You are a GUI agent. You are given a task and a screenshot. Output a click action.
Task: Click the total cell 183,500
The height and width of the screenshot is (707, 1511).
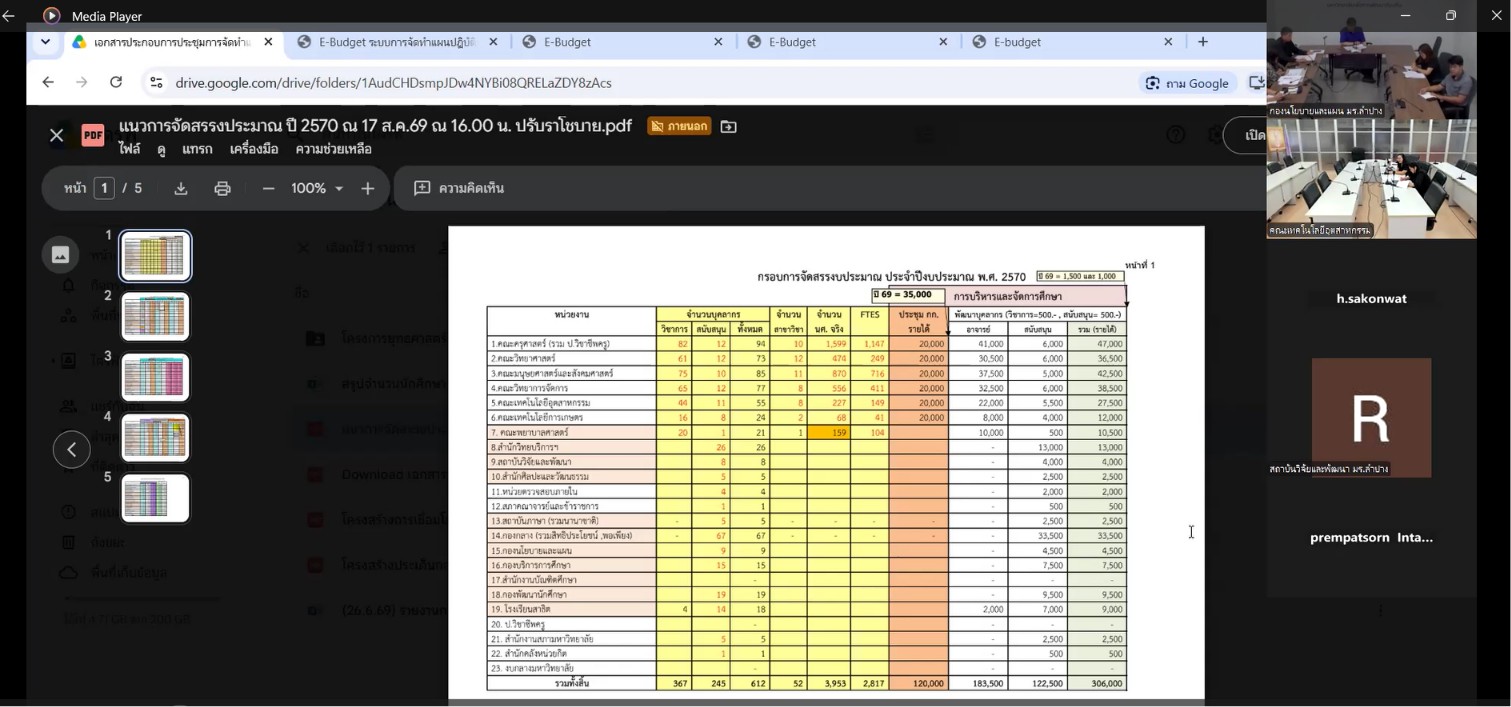977,684
